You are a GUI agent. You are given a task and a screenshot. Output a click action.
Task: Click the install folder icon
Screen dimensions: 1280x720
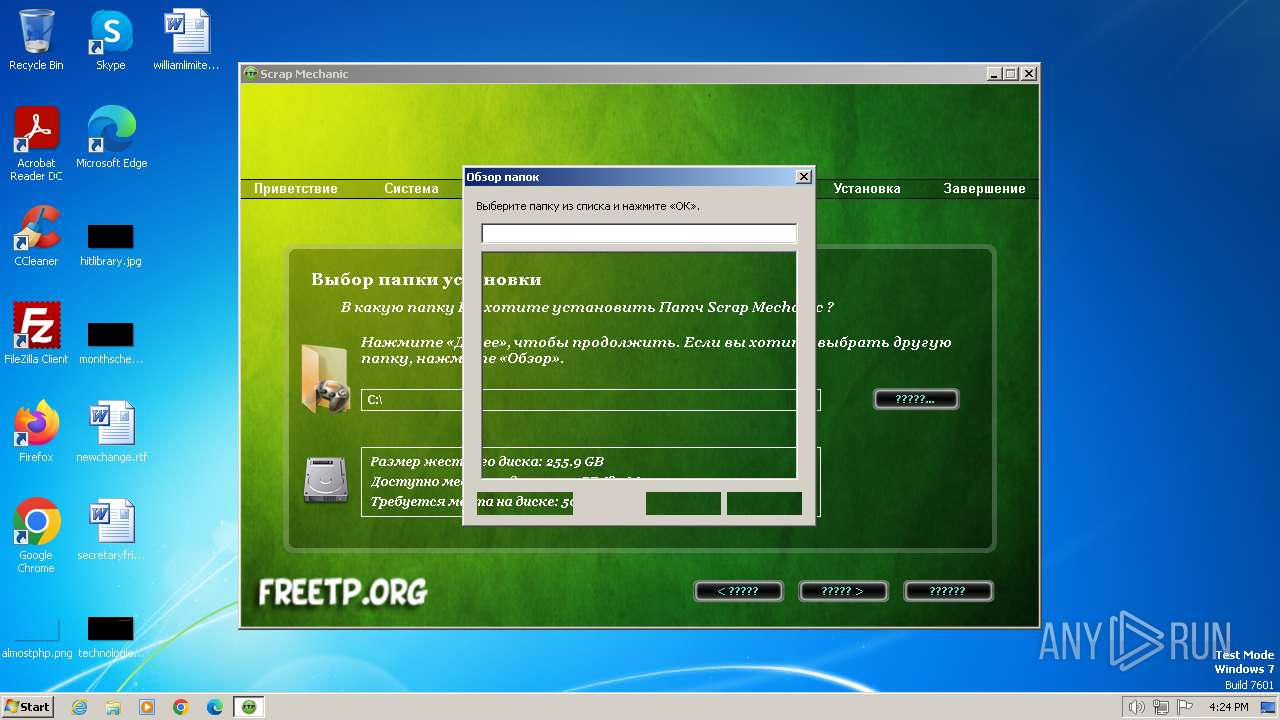[x=326, y=378]
